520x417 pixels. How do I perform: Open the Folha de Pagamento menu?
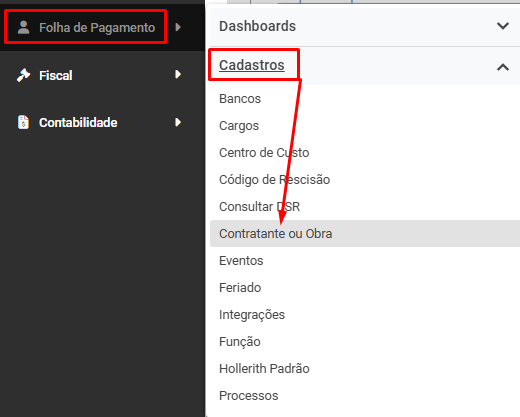click(97, 28)
